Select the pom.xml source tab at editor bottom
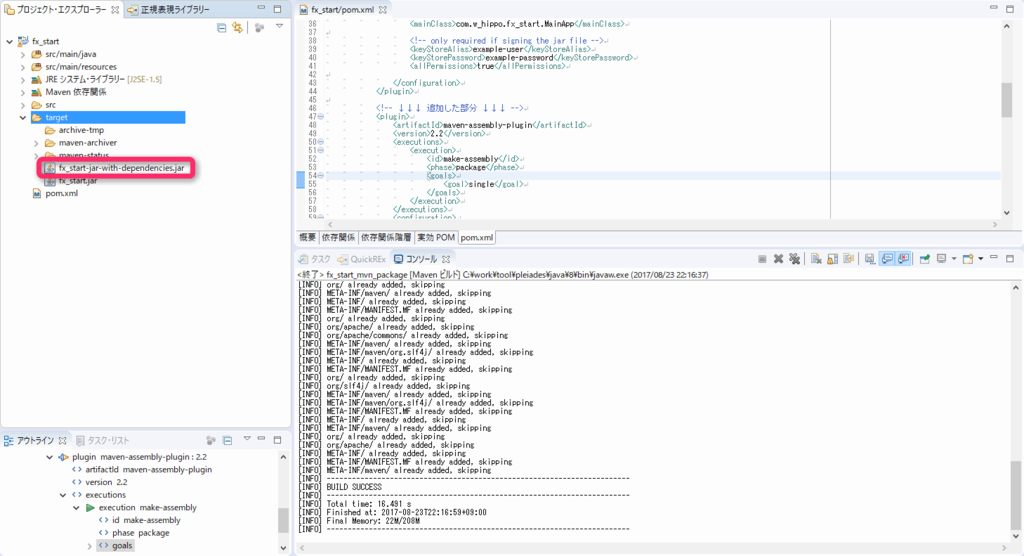 tap(477, 237)
